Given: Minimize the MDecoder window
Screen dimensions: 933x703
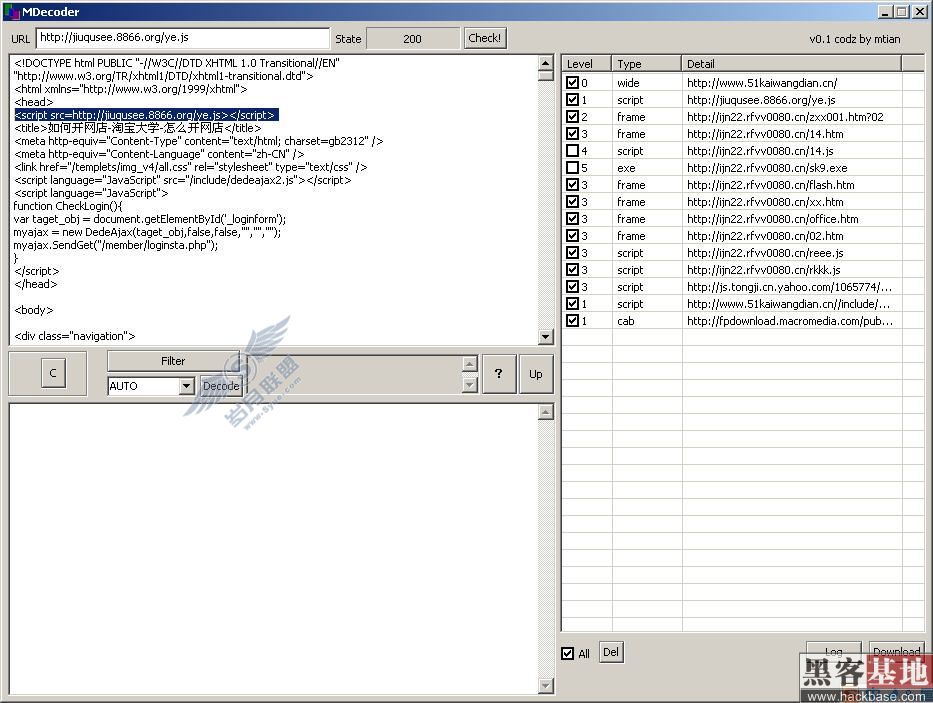Looking at the screenshot, I should [x=885, y=11].
